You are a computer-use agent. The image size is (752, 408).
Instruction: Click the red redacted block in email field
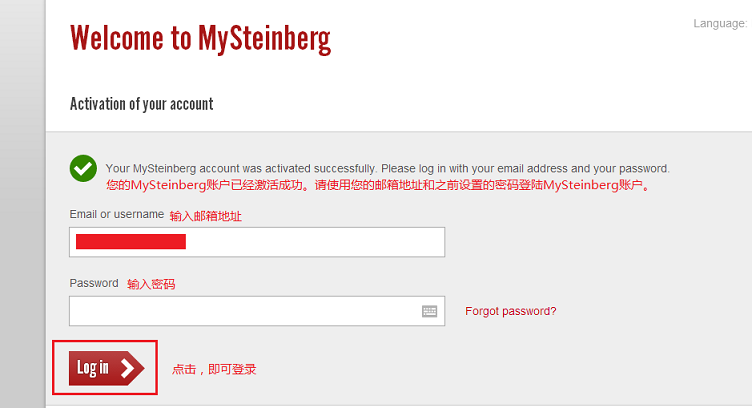point(131,241)
